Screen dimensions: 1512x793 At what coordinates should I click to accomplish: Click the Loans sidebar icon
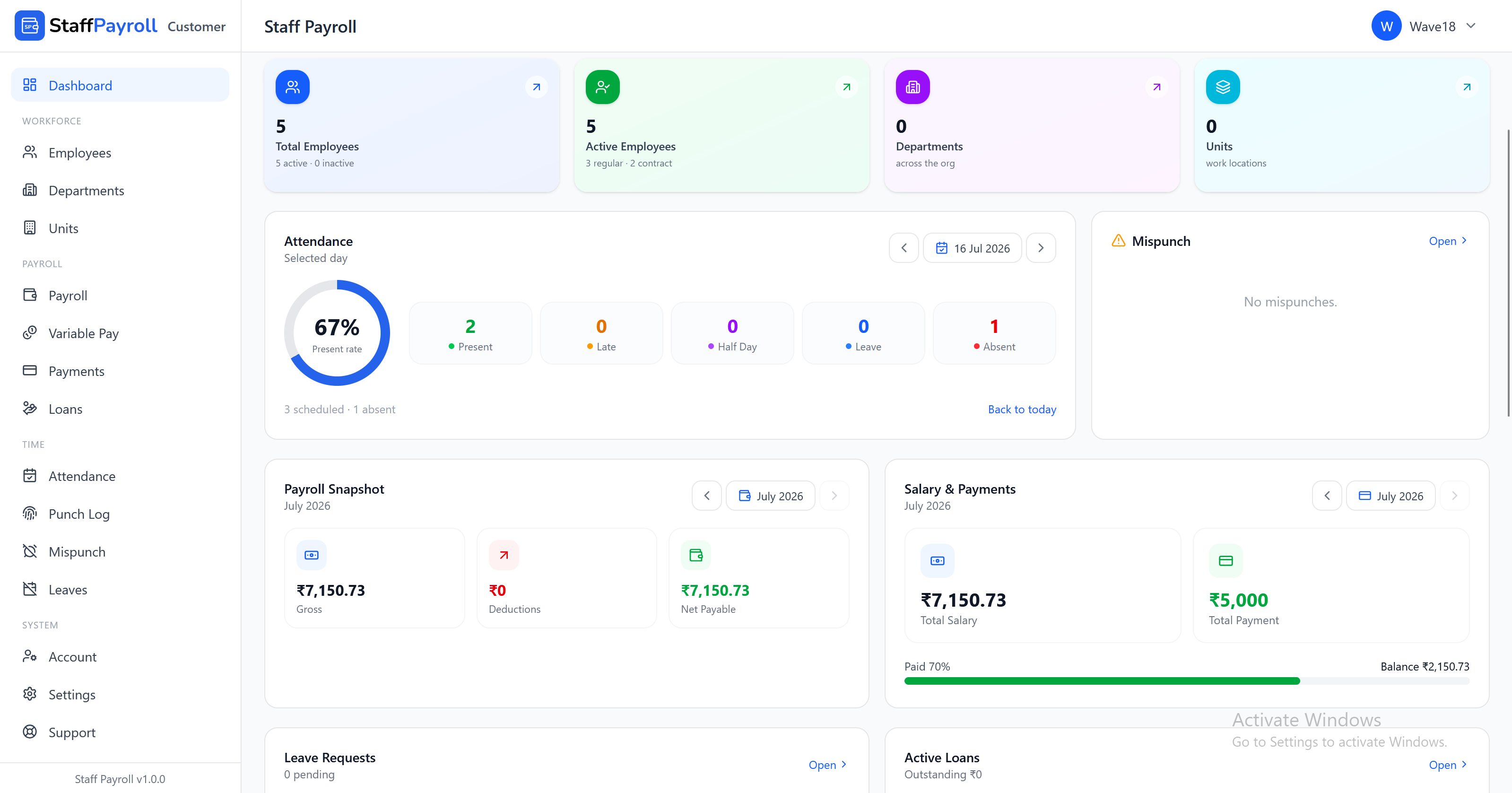30,409
